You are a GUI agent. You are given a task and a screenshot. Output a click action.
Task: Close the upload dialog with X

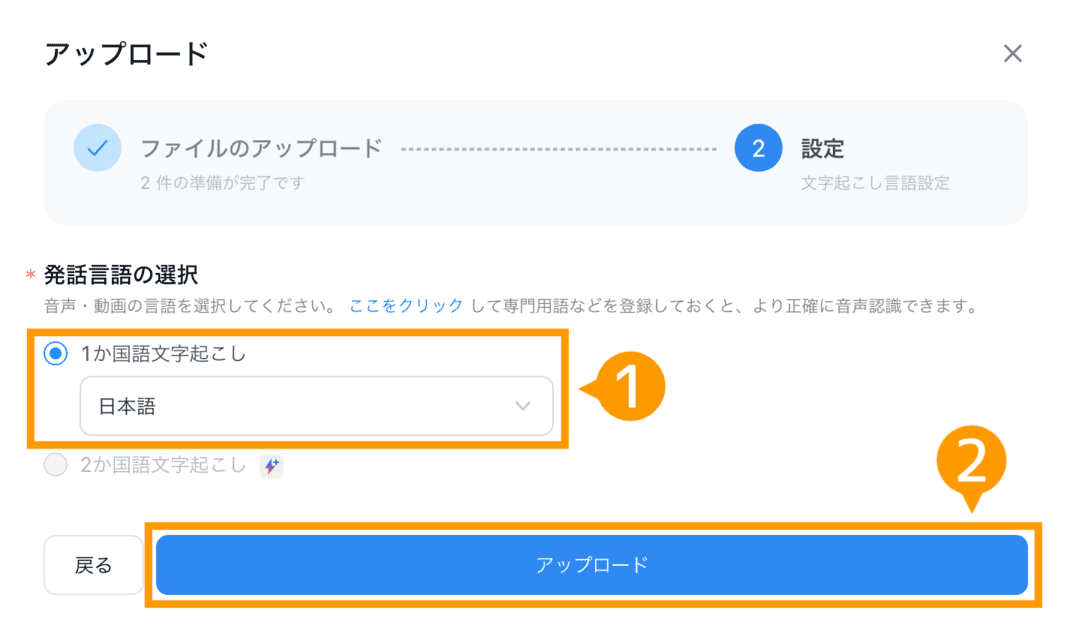[x=1012, y=53]
